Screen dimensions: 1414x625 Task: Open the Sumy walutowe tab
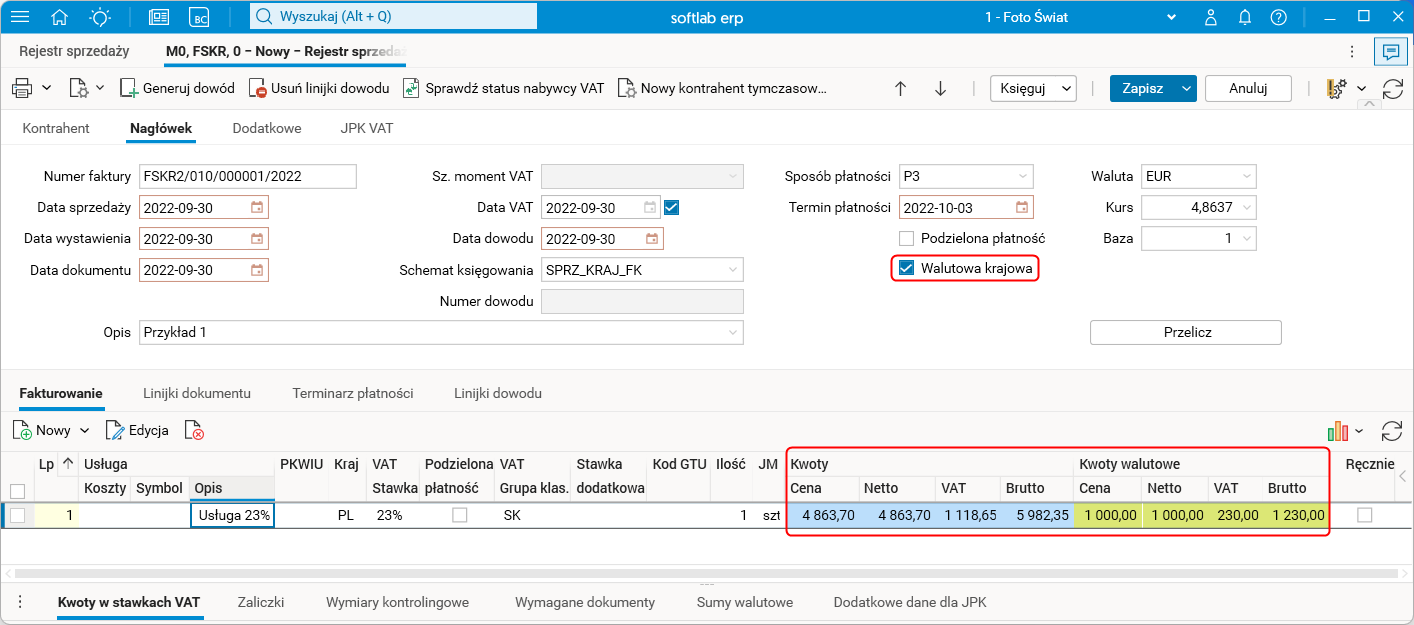[744, 602]
